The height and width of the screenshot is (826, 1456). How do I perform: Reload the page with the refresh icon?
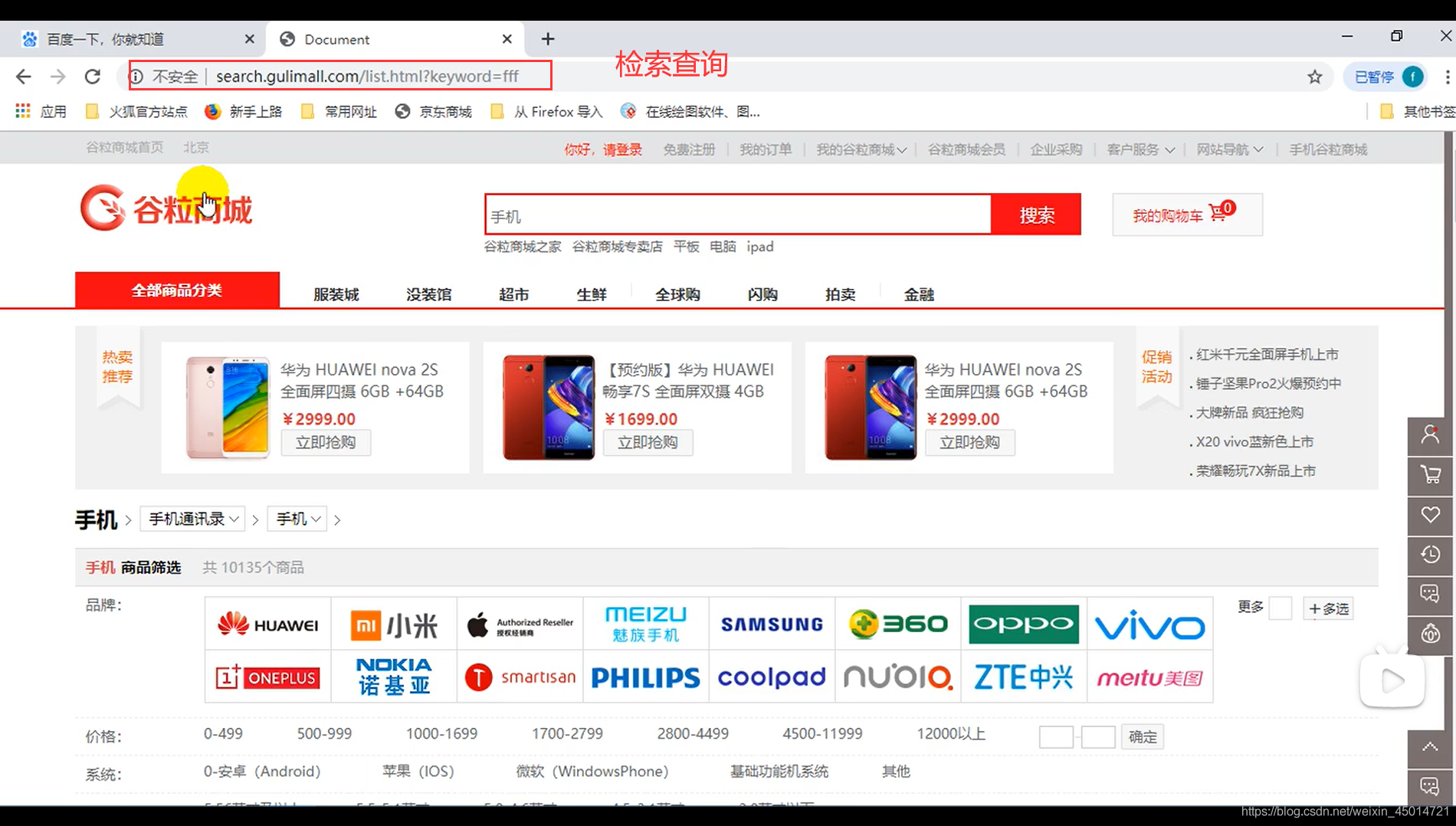[93, 77]
